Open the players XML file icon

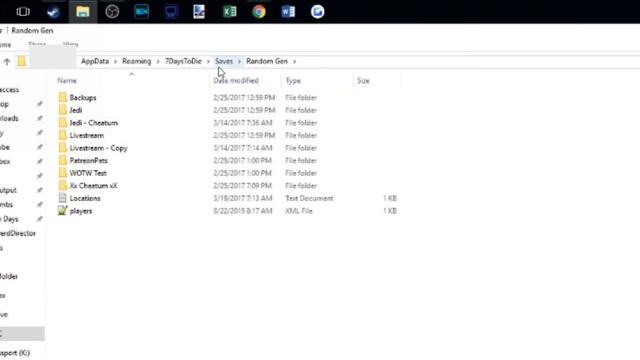(62, 211)
